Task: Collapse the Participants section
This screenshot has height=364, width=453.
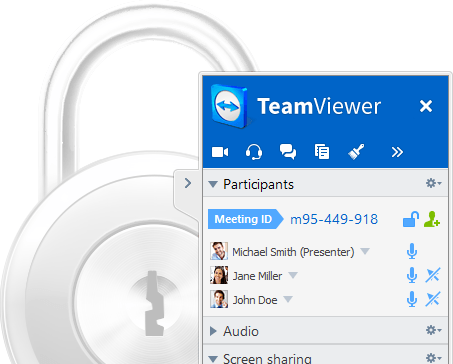Action: coord(213,184)
